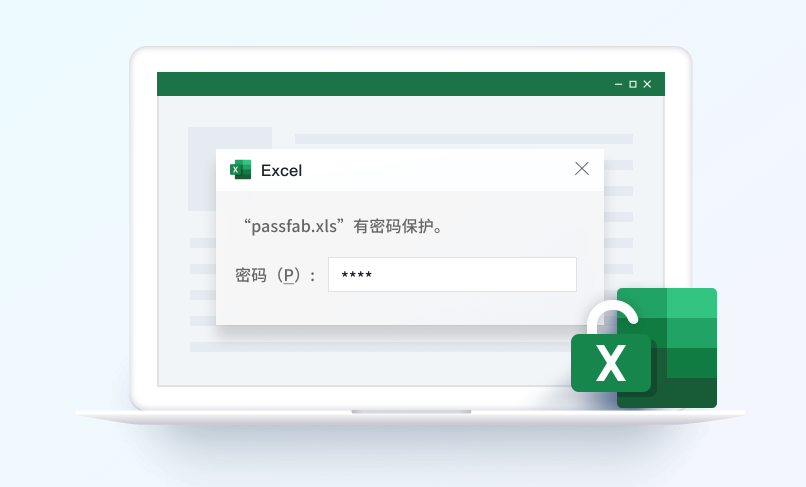Click the 密码 (P) label

(275, 276)
